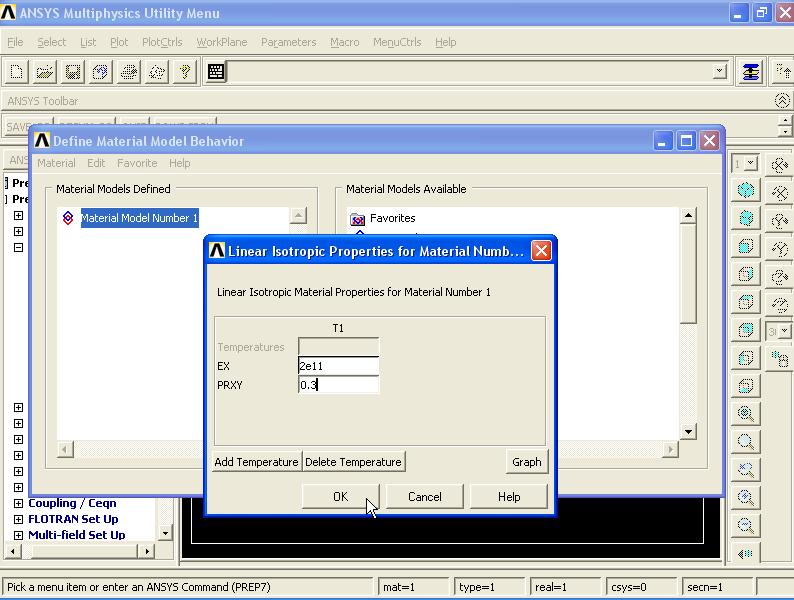
Task: Click the Delete Temperature button
Action: (x=353, y=462)
